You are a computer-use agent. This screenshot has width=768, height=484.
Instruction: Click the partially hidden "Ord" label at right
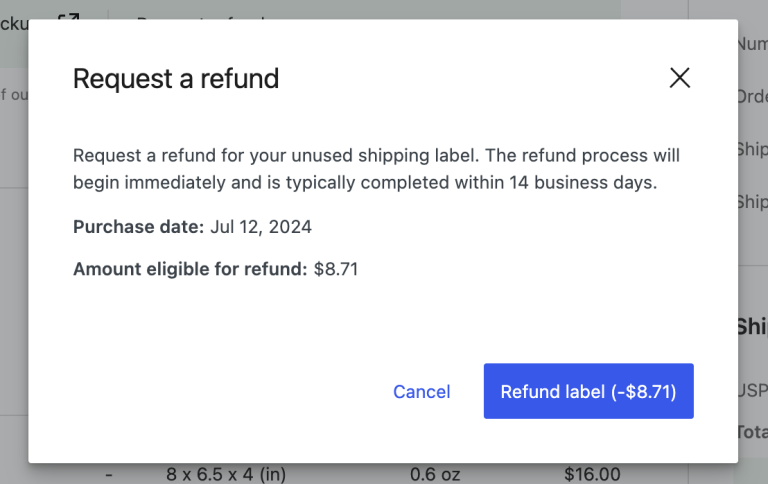[752, 97]
